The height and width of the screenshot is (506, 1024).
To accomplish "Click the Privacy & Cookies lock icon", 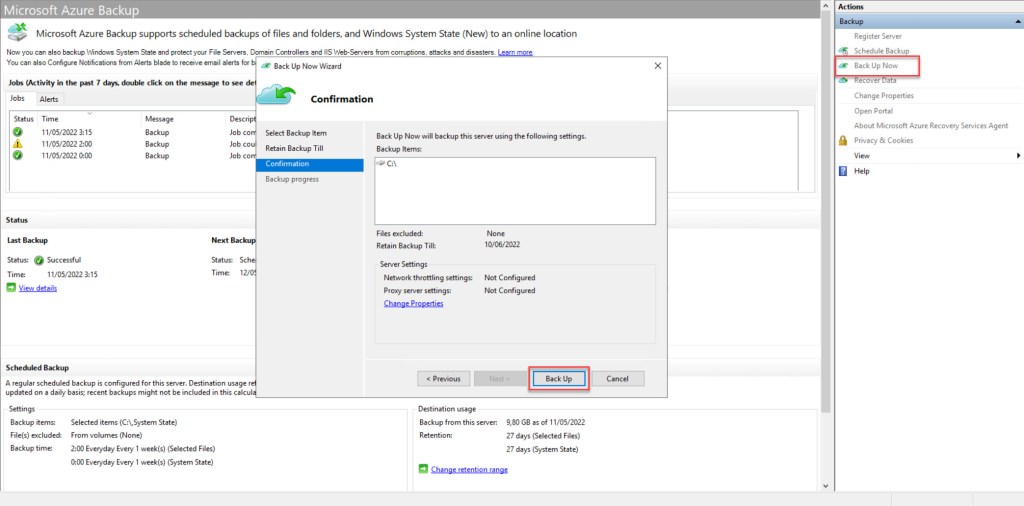I will coord(844,140).
